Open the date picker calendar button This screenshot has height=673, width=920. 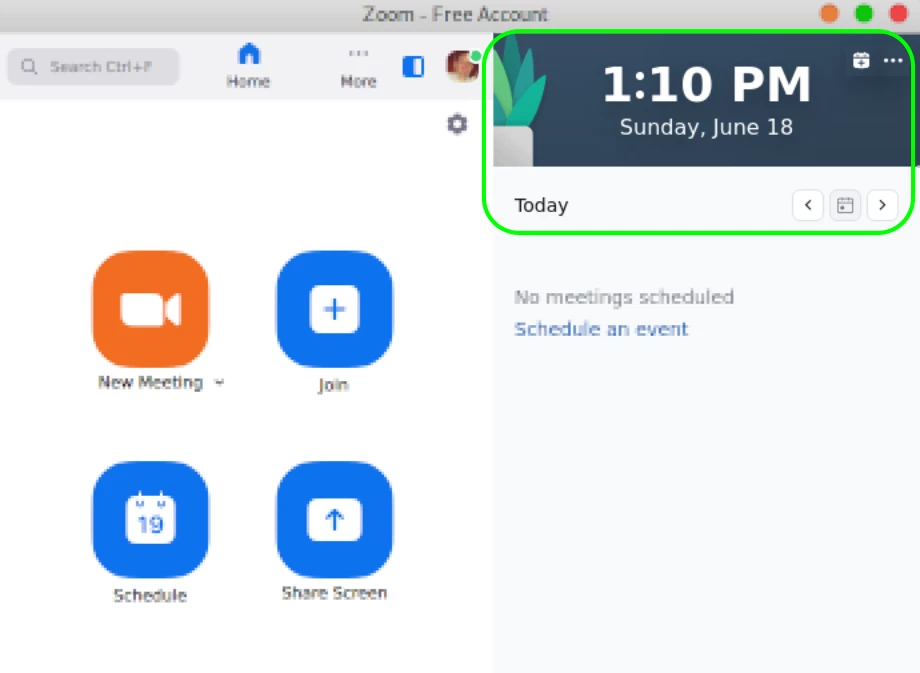(x=845, y=205)
